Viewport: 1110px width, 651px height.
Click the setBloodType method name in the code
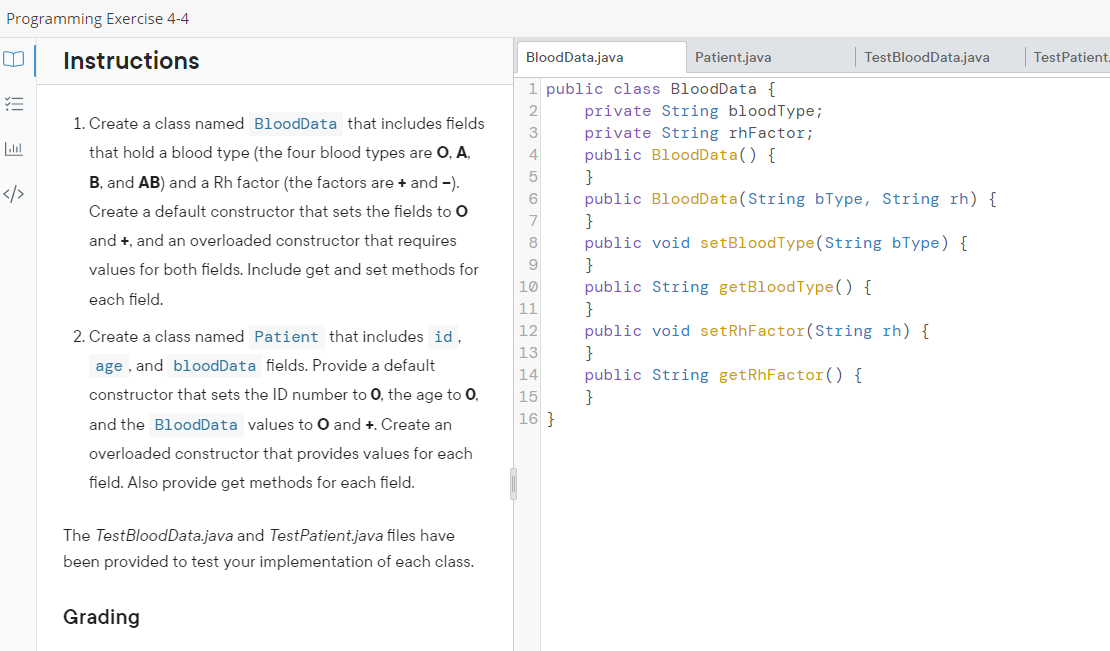click(x=756, y=242)
